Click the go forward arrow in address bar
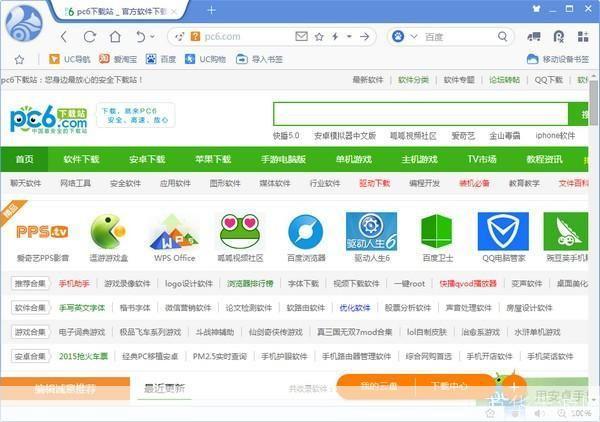600x422 pixels. pos(365,37)
